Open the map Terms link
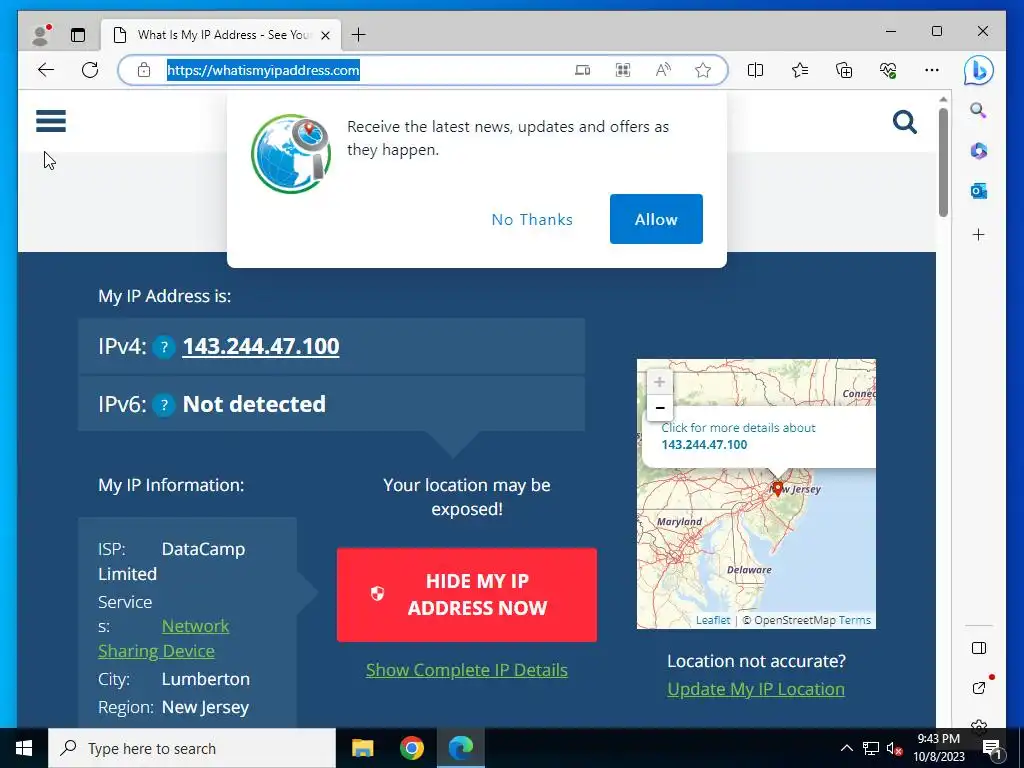The height and width of the screenshot is (768, 1024). pyautogui.click(x=855, y=620)
